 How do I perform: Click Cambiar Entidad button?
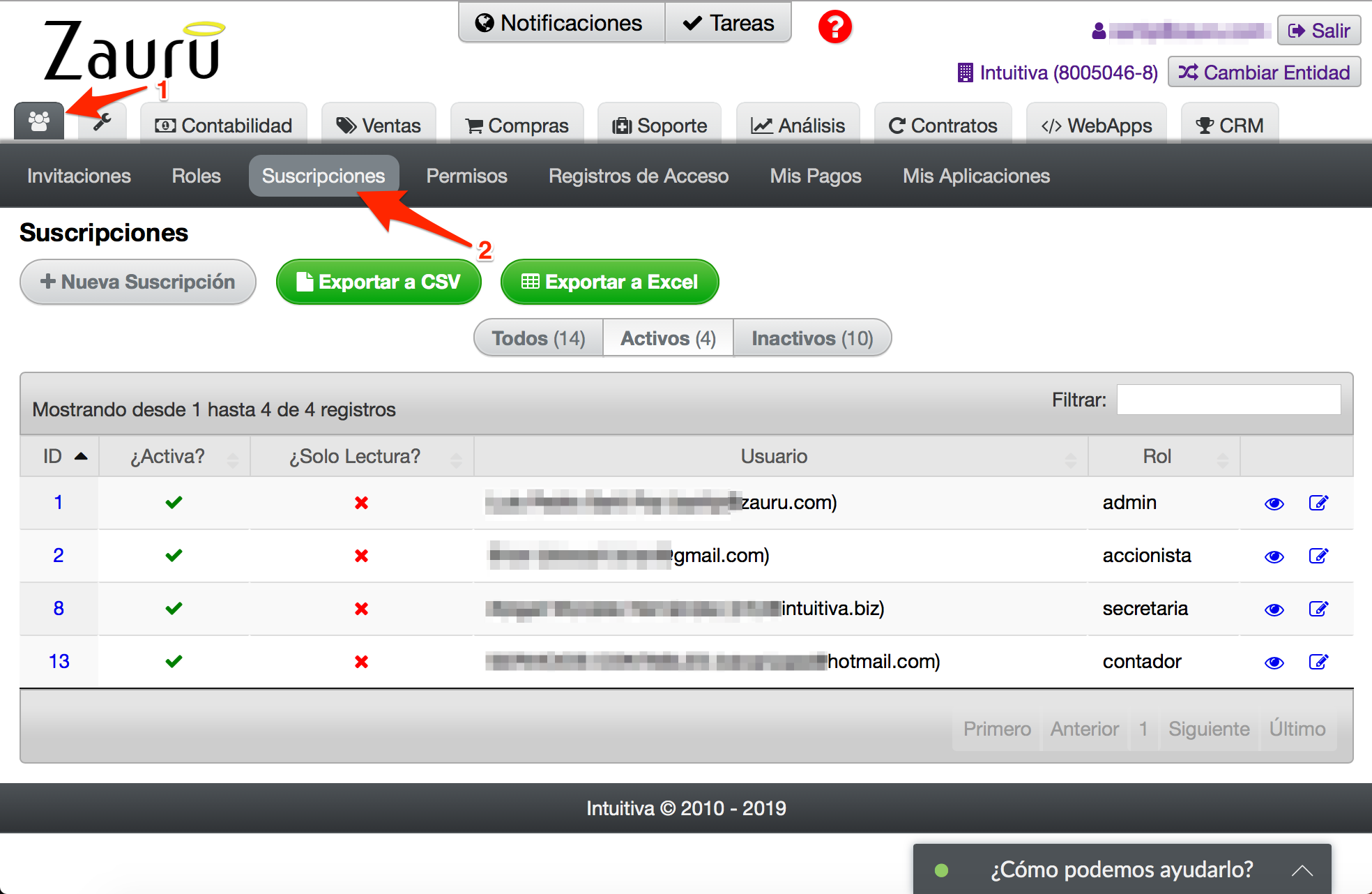pos(1264,73)
